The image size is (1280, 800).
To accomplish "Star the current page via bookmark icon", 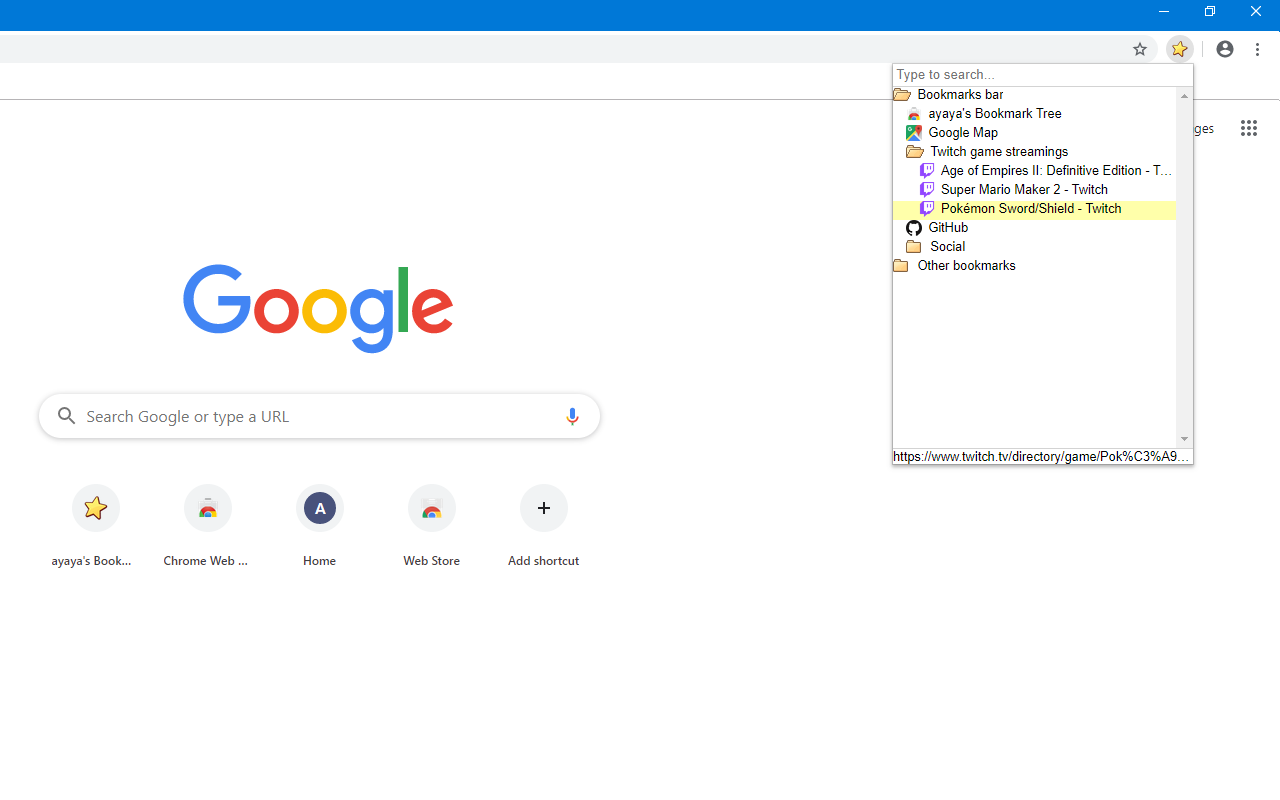I will click(x=1140, y=48).
